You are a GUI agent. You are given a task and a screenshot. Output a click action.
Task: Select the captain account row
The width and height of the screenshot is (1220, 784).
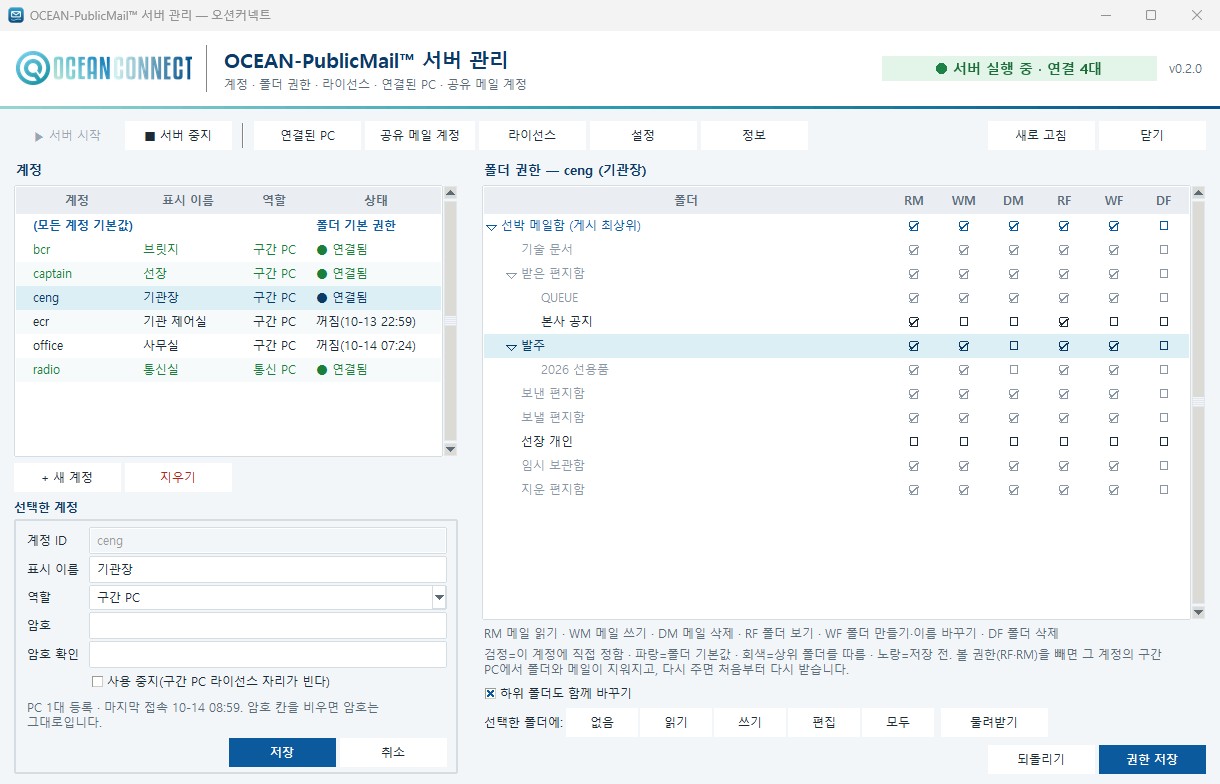pos(228,274)
